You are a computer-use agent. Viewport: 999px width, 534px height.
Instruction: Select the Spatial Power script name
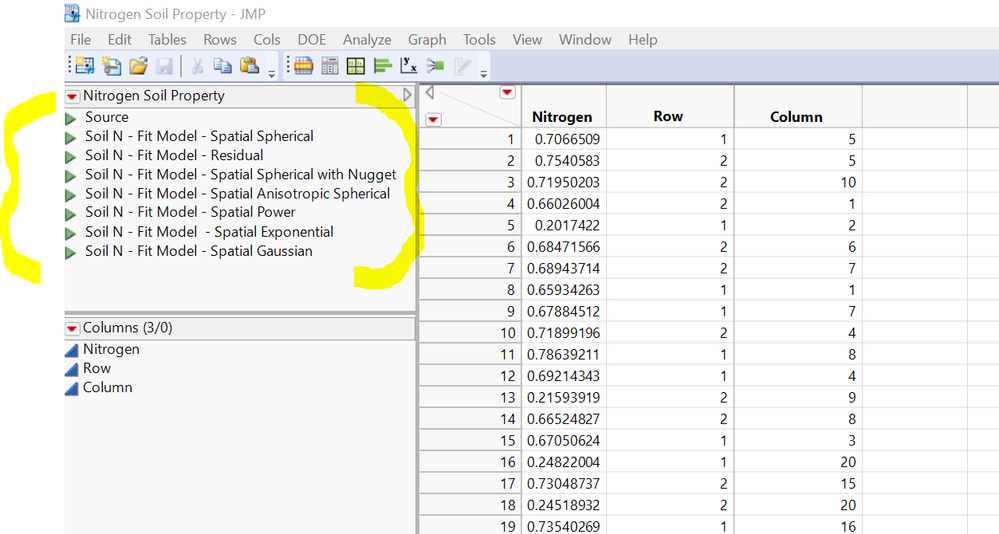[x=190, y=212]
